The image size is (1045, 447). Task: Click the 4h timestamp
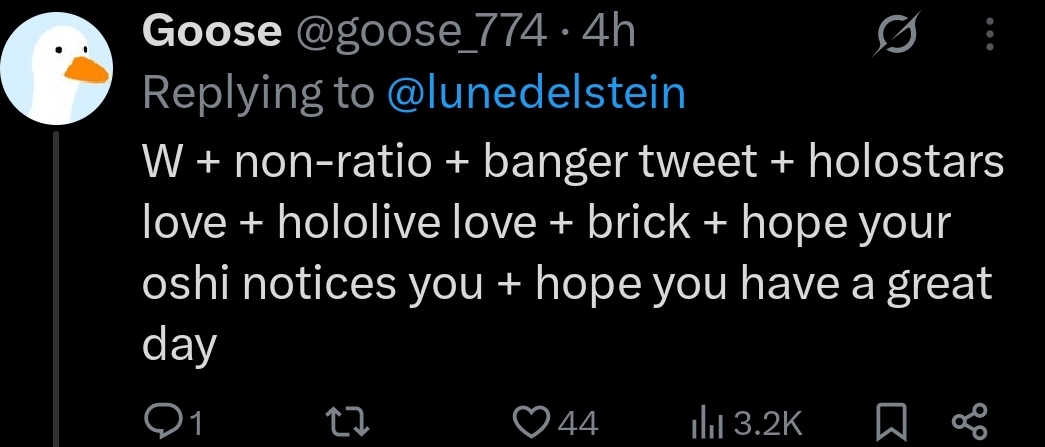[x=608, y=35]
